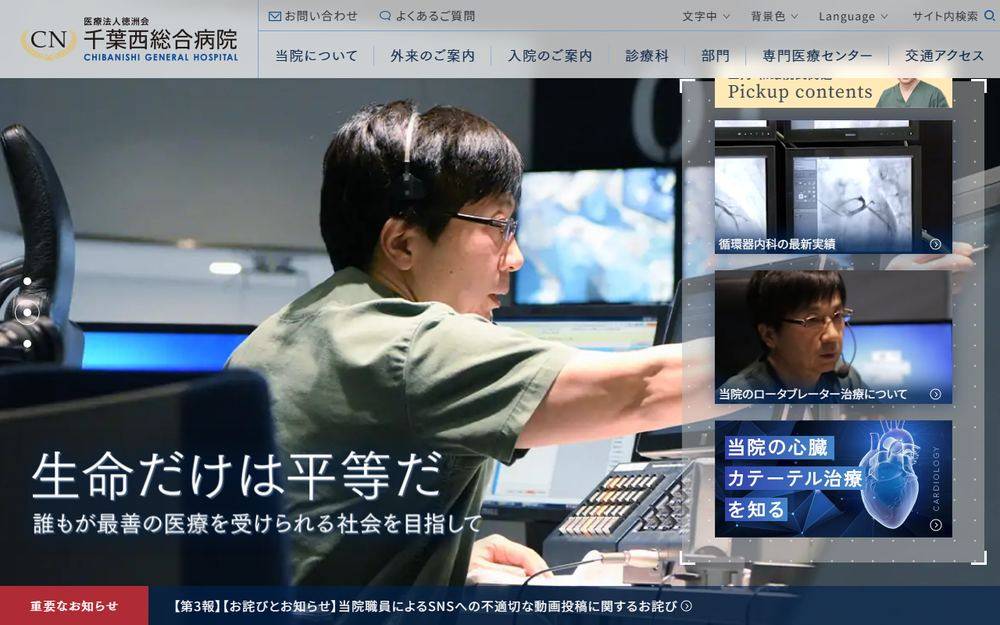
Task: Open the 第3報 お詫びとお知らせ notice link
Action: tap(425, 606)
